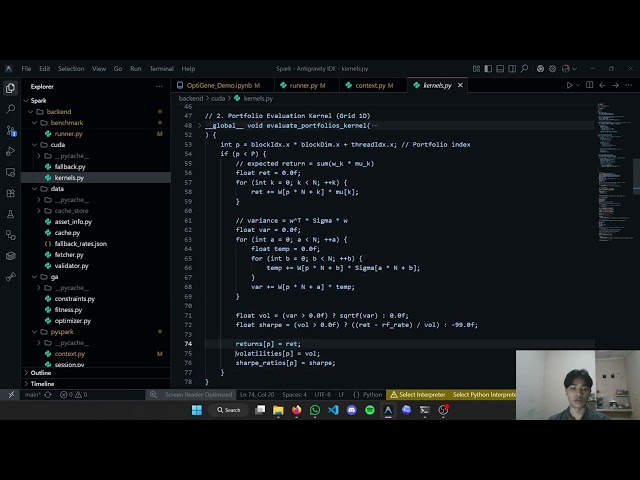Toggle the secondary side bar visibility
Viewport: 640px width, 480px height.
point(512,69)
